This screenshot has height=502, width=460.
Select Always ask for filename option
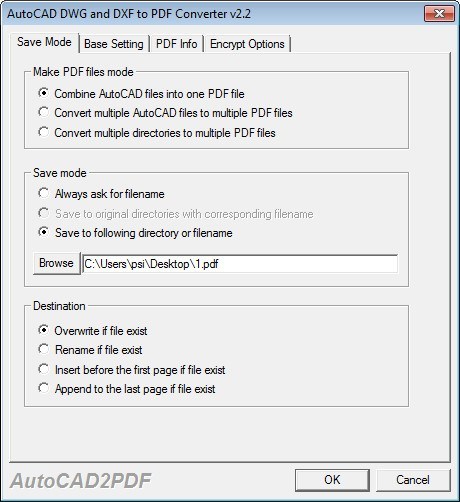click(101, 193)
